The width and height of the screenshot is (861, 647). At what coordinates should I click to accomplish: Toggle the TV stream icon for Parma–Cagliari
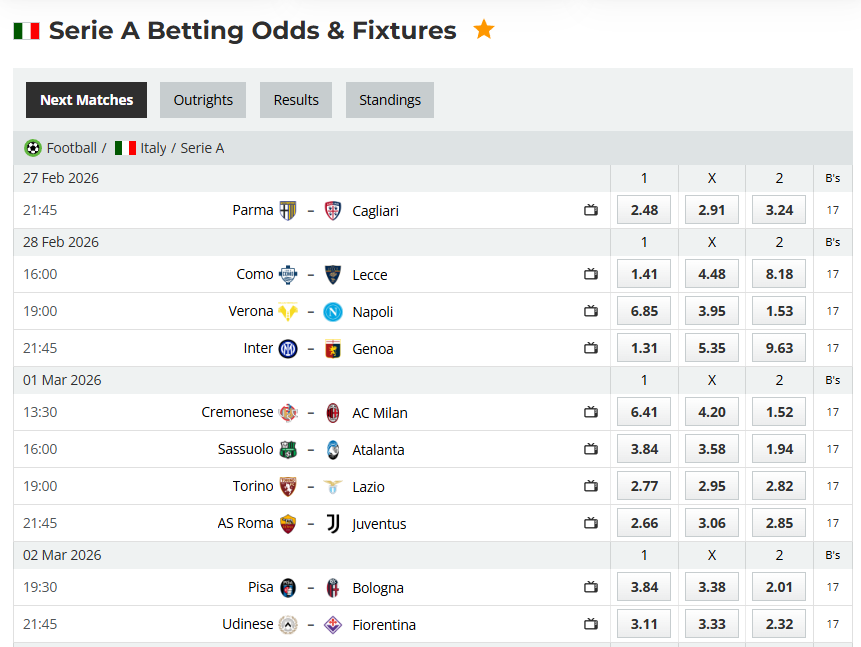coord(590,210)
